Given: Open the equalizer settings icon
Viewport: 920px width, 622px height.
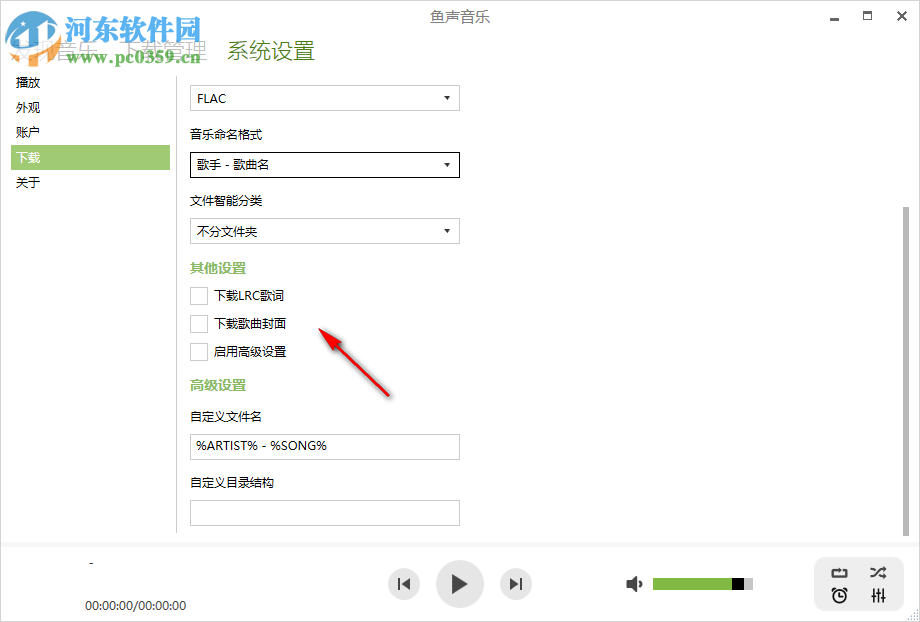Looking at the screenshot, I should pyautogui.click(x=878, y=596).
